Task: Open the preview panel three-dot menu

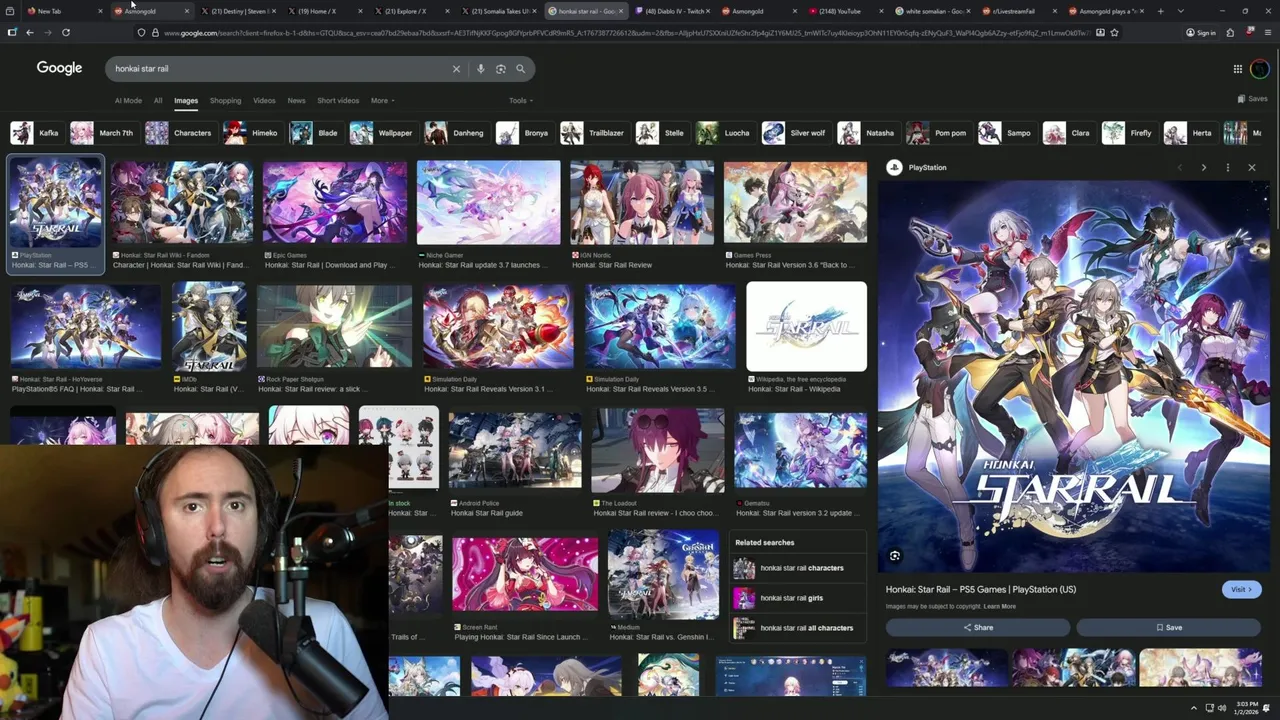Action: click(x=1227, y=167)
